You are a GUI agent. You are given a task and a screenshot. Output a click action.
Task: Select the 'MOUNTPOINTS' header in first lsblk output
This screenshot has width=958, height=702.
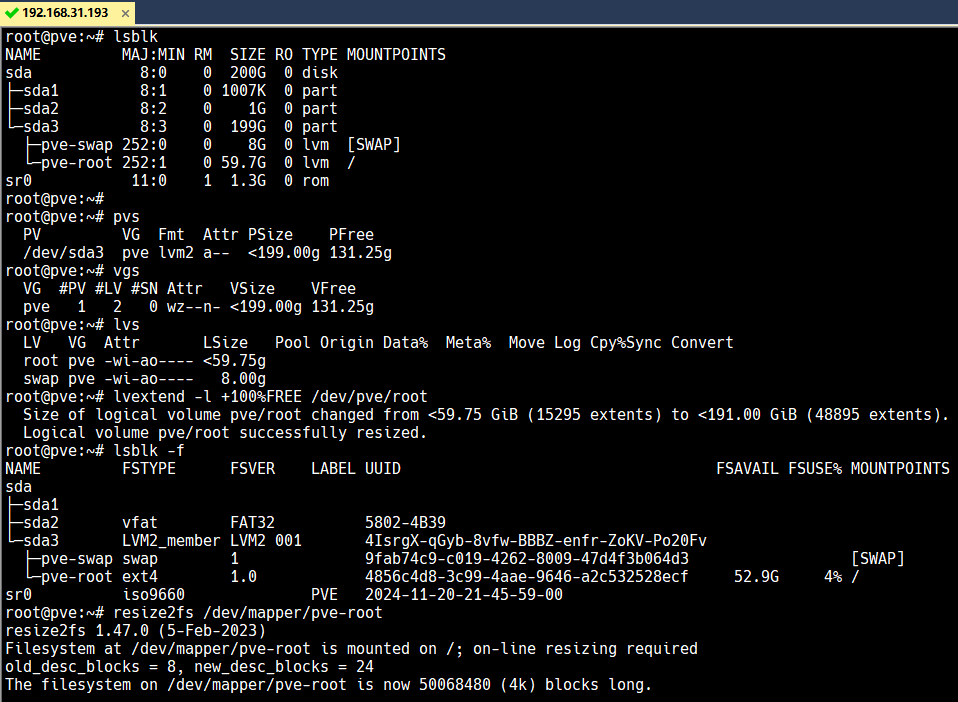click(396, 55)
